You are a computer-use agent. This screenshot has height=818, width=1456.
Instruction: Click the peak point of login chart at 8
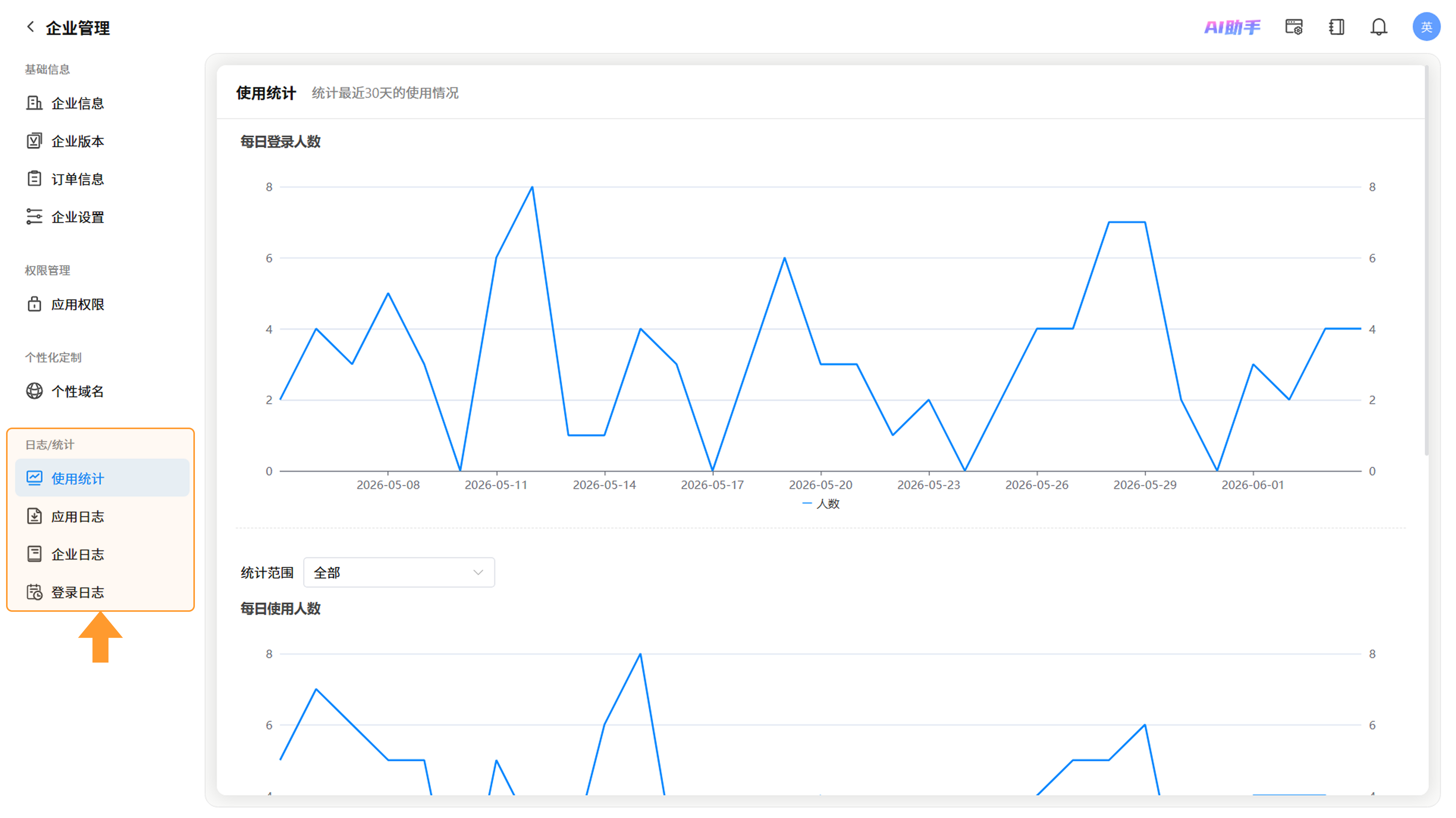pos(532,187)
